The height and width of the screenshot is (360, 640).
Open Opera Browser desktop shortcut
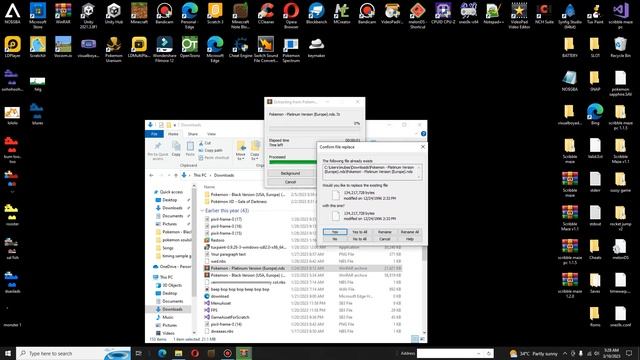pos(291,15)
